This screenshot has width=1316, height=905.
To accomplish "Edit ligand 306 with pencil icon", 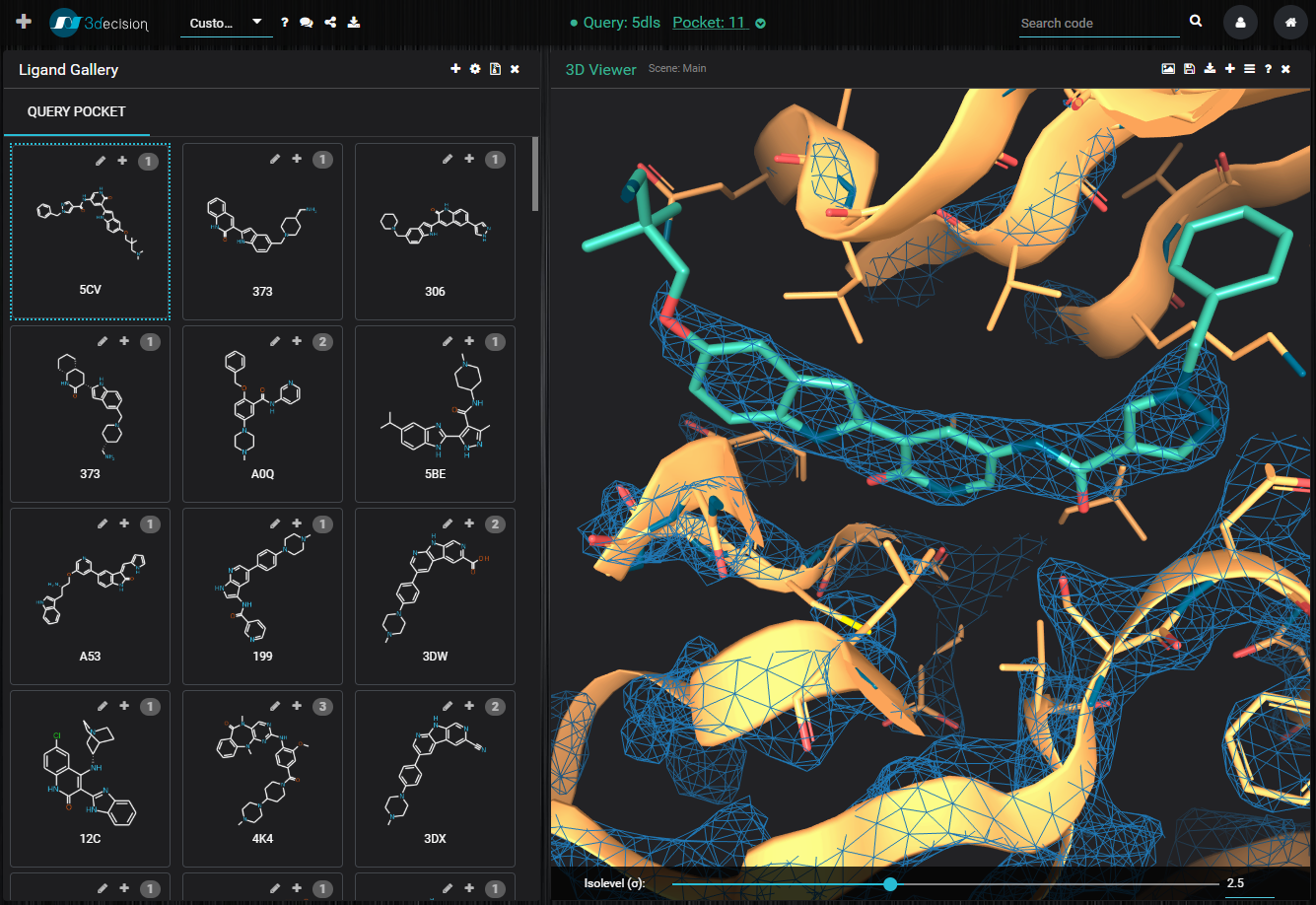I will tap(448, 159).
